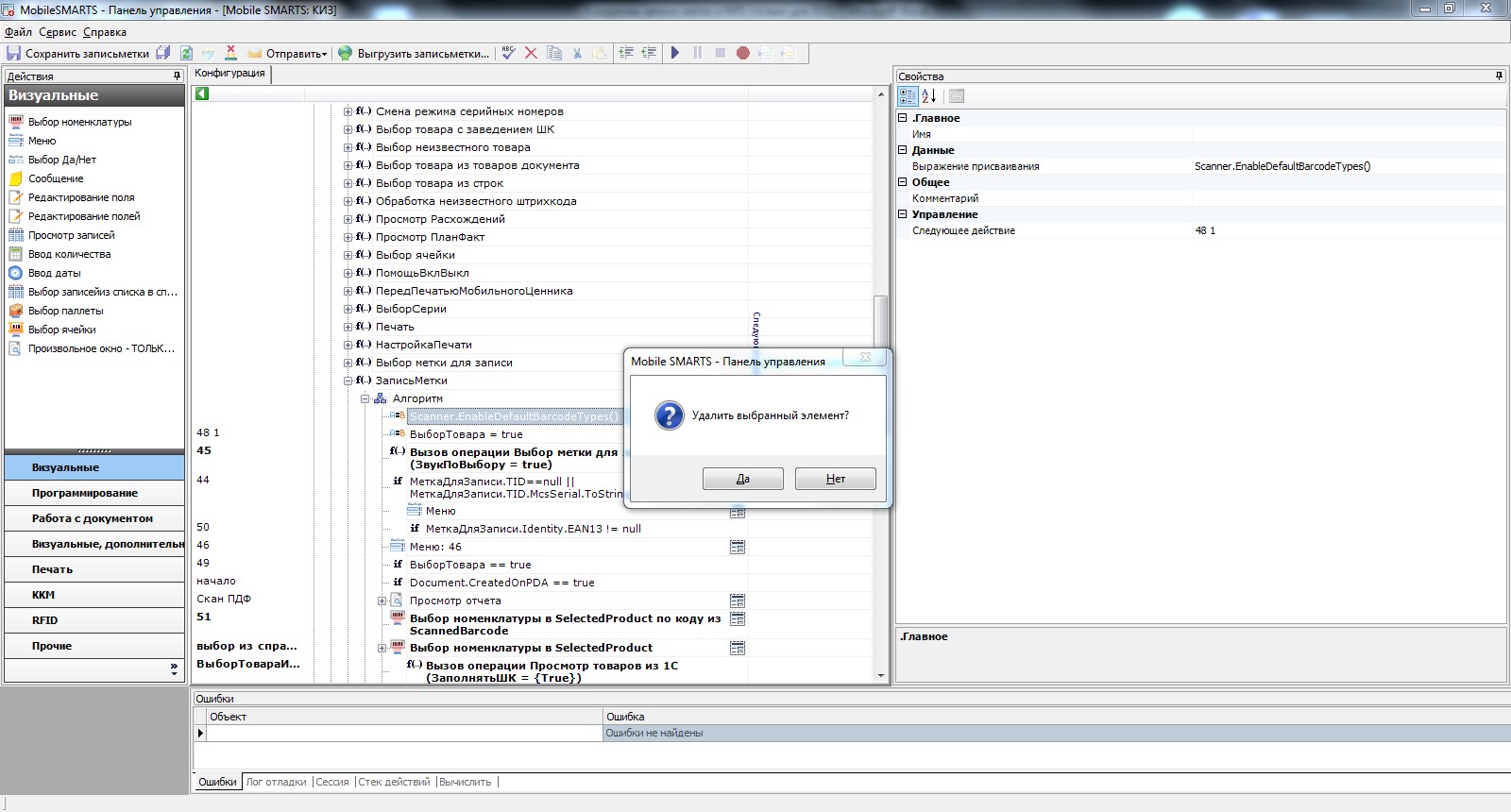Image resolution: width=1511 pixels, height=812 pixels.
Task: Collapse the 'Управление' property group
Action: [x=902, y=214]
